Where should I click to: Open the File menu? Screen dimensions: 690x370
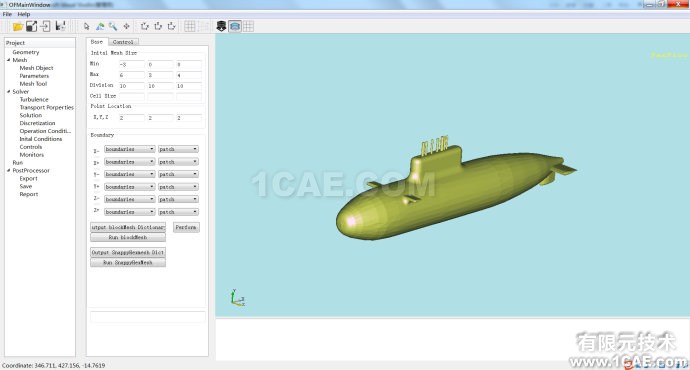7,14
